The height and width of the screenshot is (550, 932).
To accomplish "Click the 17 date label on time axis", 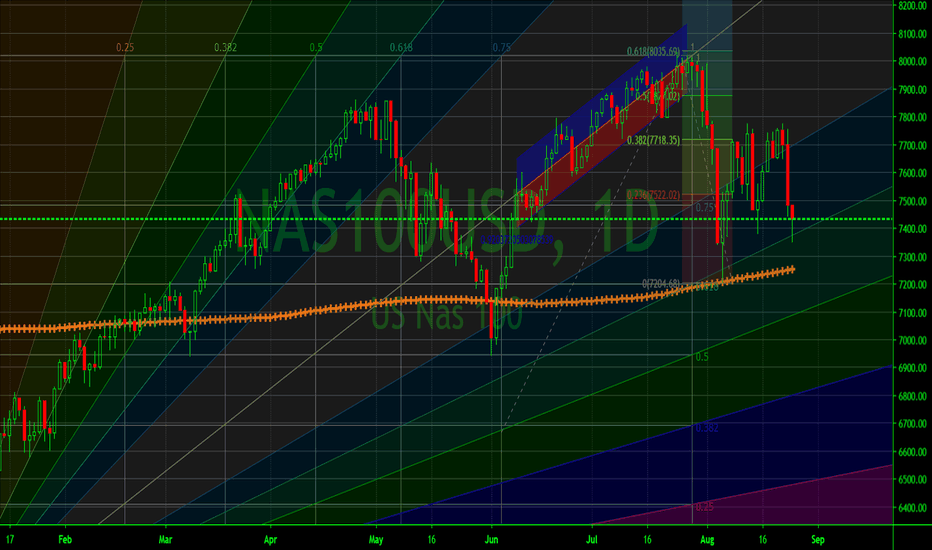I will [x=10, y=540].
